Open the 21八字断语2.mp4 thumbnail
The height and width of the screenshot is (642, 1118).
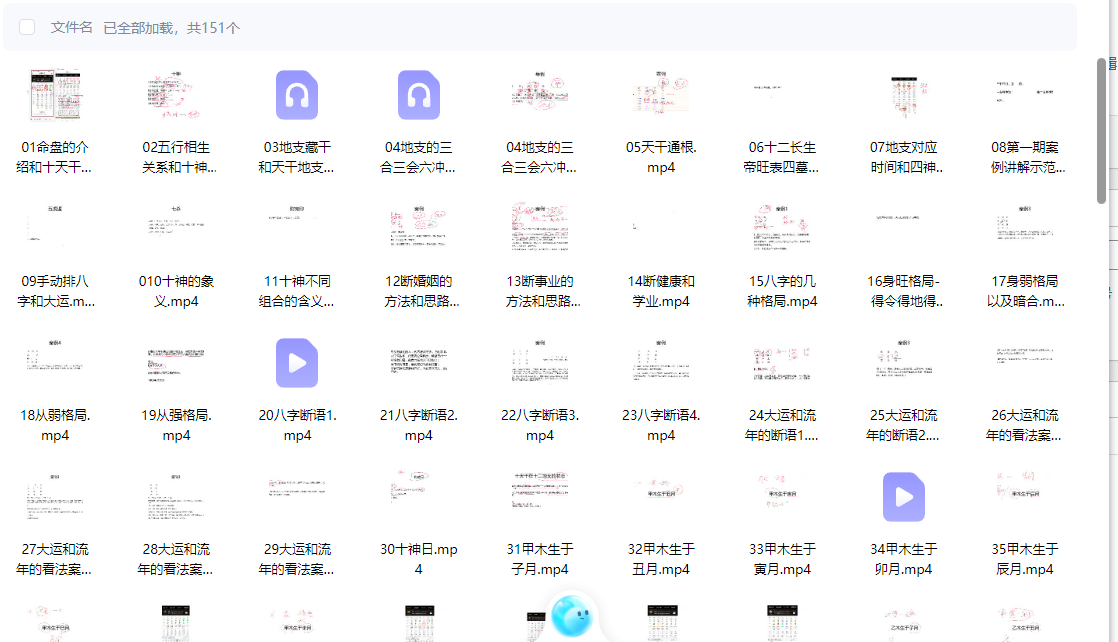tap(419, 363)
